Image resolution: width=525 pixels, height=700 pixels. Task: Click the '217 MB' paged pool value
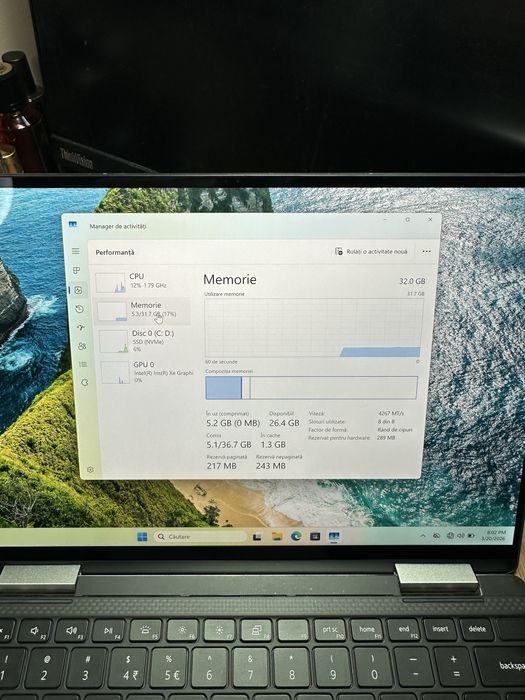(221, 466)
